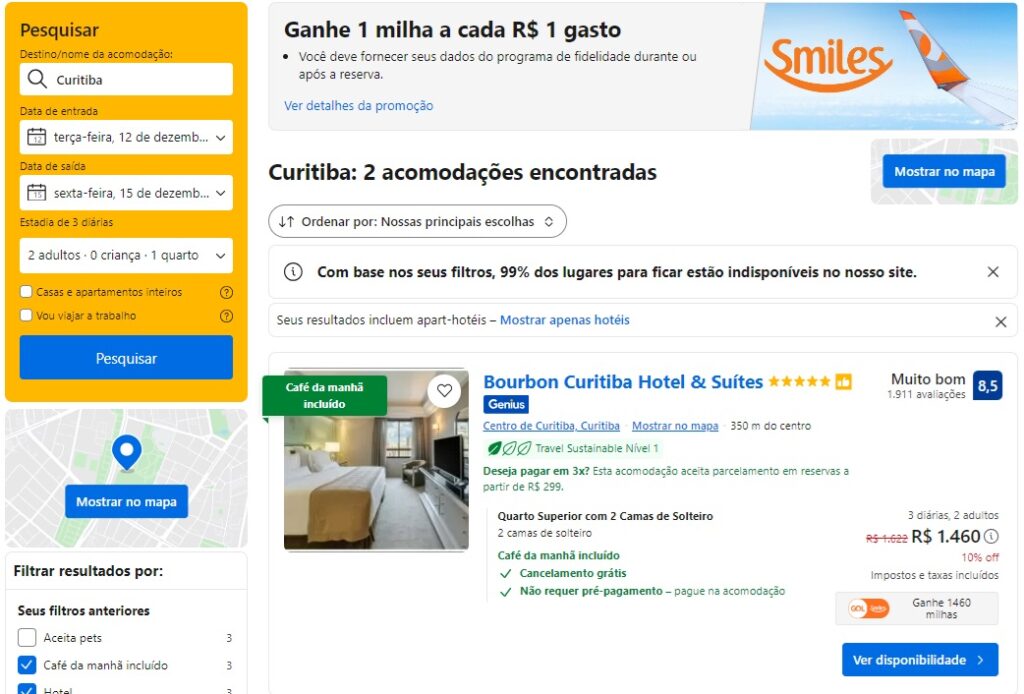Open the Data de saída date dropdown
The height and width of the screenshot is (694, 1024).
click(126, 193)
